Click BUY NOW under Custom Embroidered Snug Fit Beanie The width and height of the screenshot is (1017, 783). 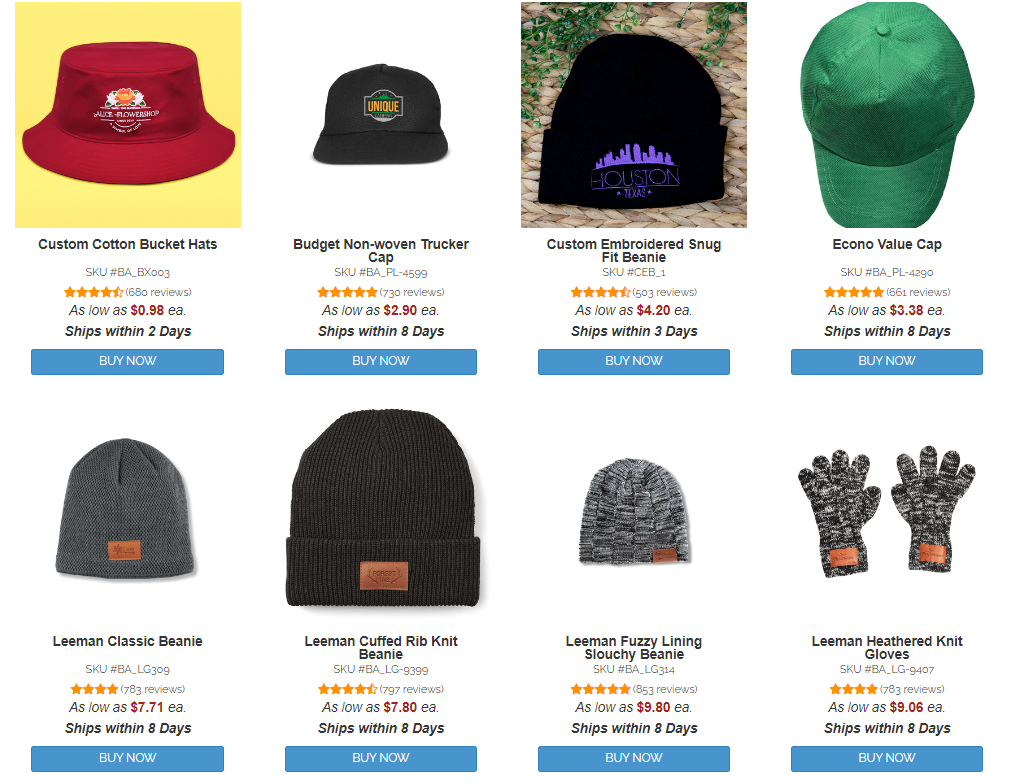634,361
